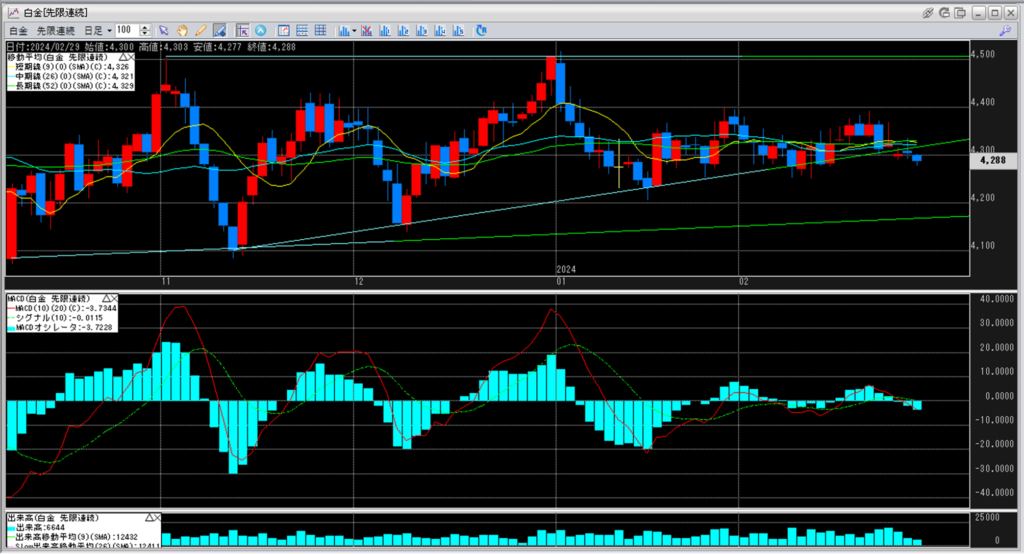
Task: Open the blue wrench settings icon
Action: [x=1006, y=31]
